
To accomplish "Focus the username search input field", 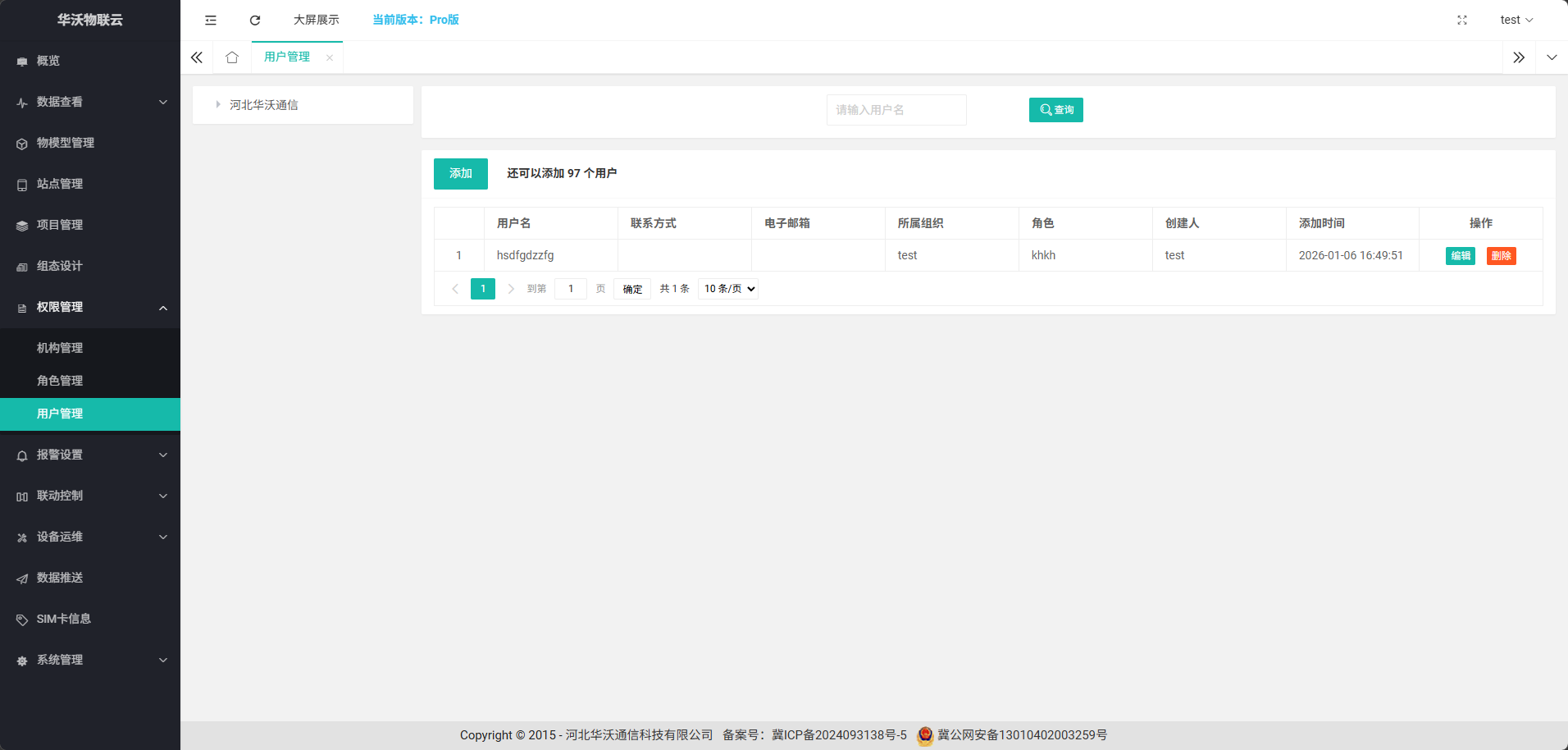I will point(896,110).
